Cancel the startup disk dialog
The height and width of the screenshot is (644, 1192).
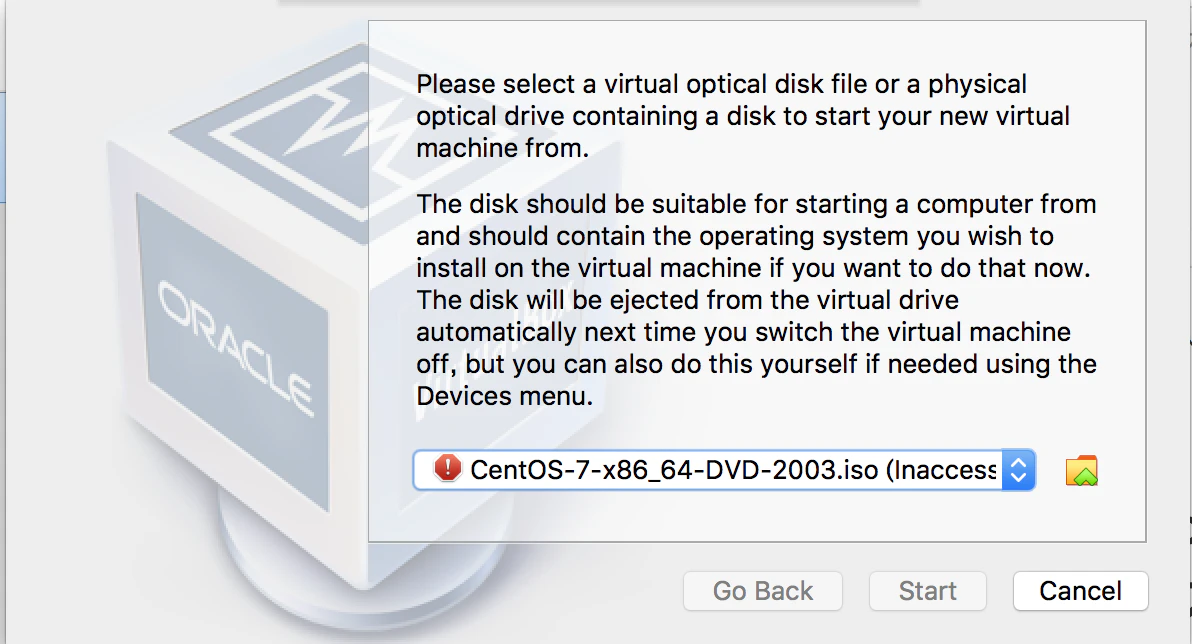click(1080, 591)
